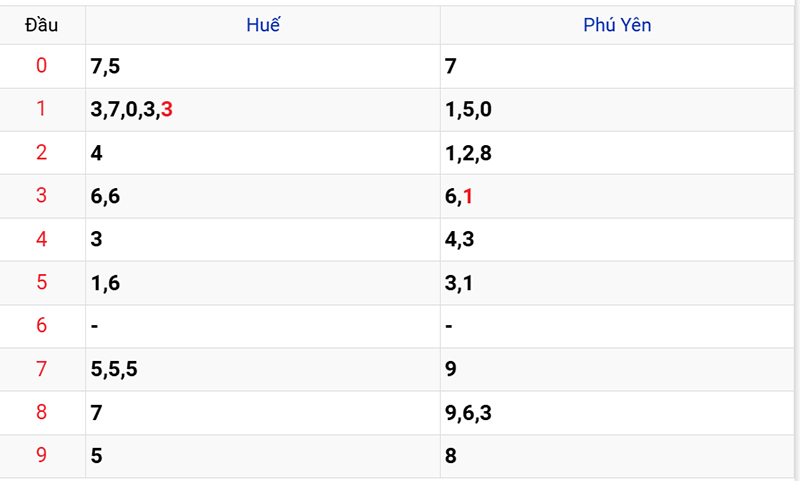Click the Phú Yên cell showing 1,5,0
The width and height of the screenshot is (800, 481).
(x=468, y=109)
